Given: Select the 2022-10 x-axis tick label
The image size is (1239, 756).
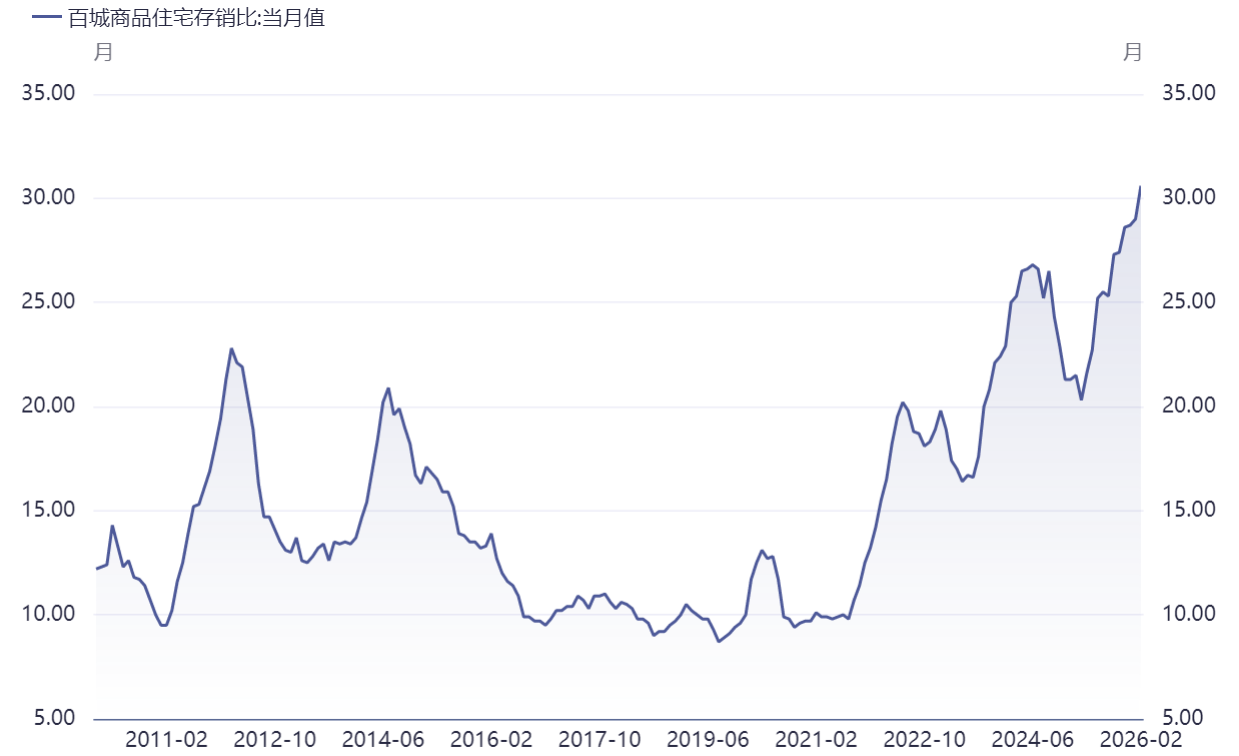Looking at the screenshot, I should coord(924,739).
